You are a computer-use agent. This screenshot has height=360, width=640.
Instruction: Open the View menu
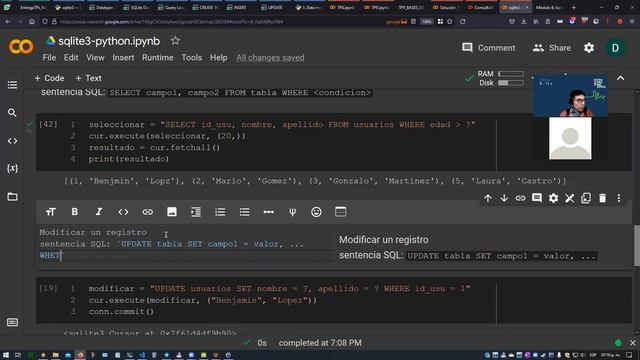click(x=95, y=58)
